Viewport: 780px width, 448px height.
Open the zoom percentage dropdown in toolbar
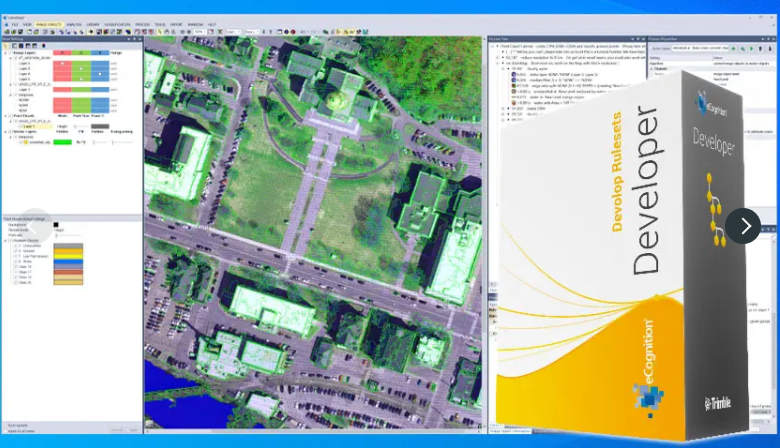tap(199, 32)
